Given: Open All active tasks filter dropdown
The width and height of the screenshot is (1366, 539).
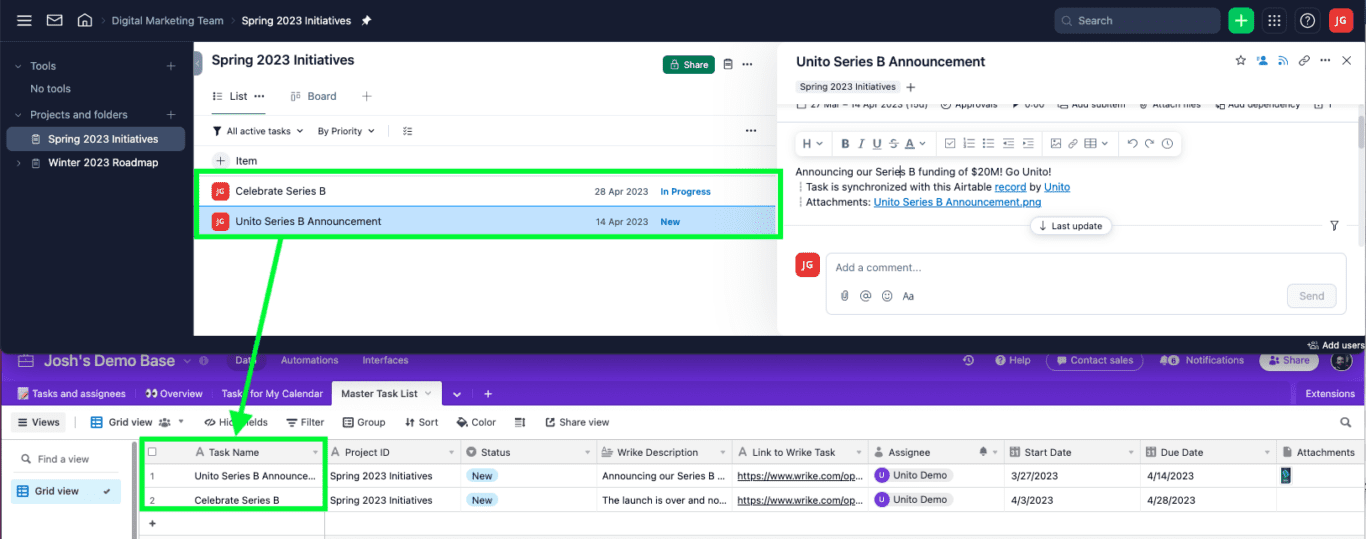Looking at the screenshot, I should click(x=257, y=131).
